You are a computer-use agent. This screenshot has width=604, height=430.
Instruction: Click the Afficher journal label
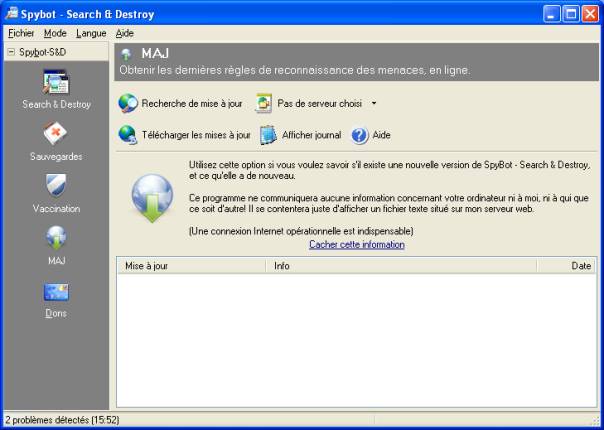312,135
